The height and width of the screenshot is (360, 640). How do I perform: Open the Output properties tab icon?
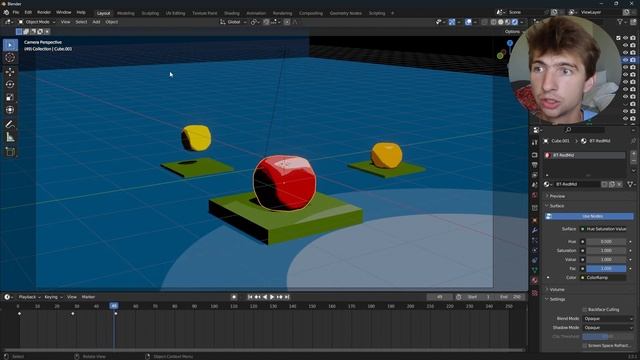click(x=535, y=165)
